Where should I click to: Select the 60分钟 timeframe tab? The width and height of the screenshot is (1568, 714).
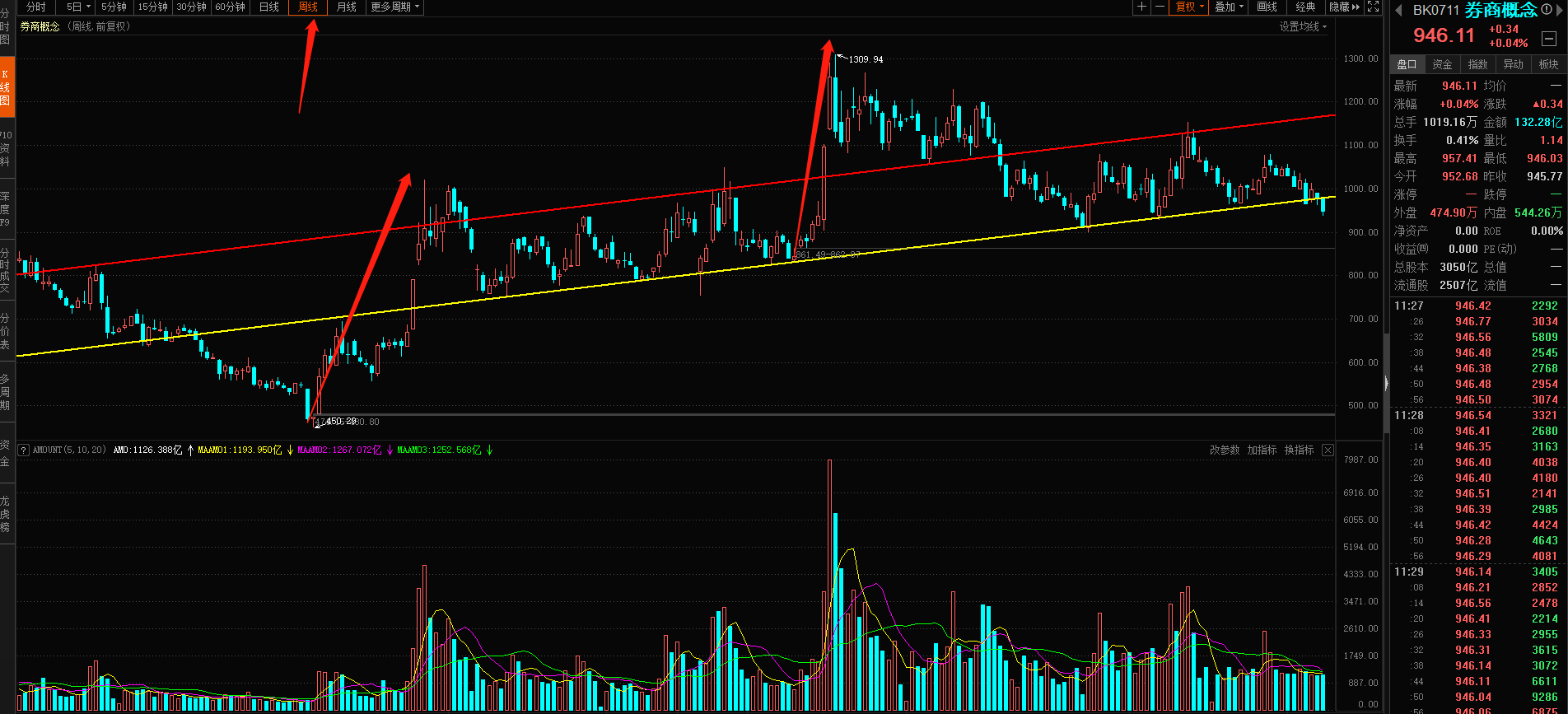pyautogui.click(x=230, y=7)
